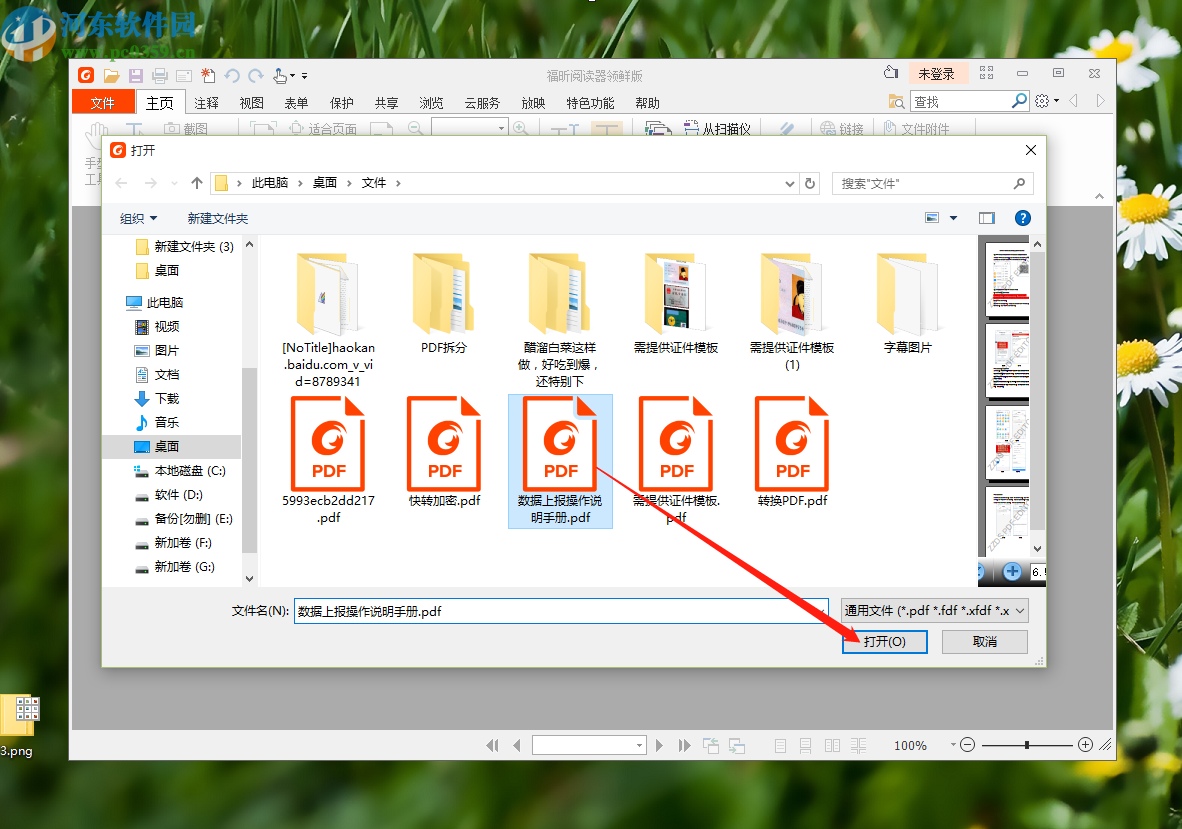Zoom in with the plus icon on status bar
1182x829 pixels.
click(1086, 745)
